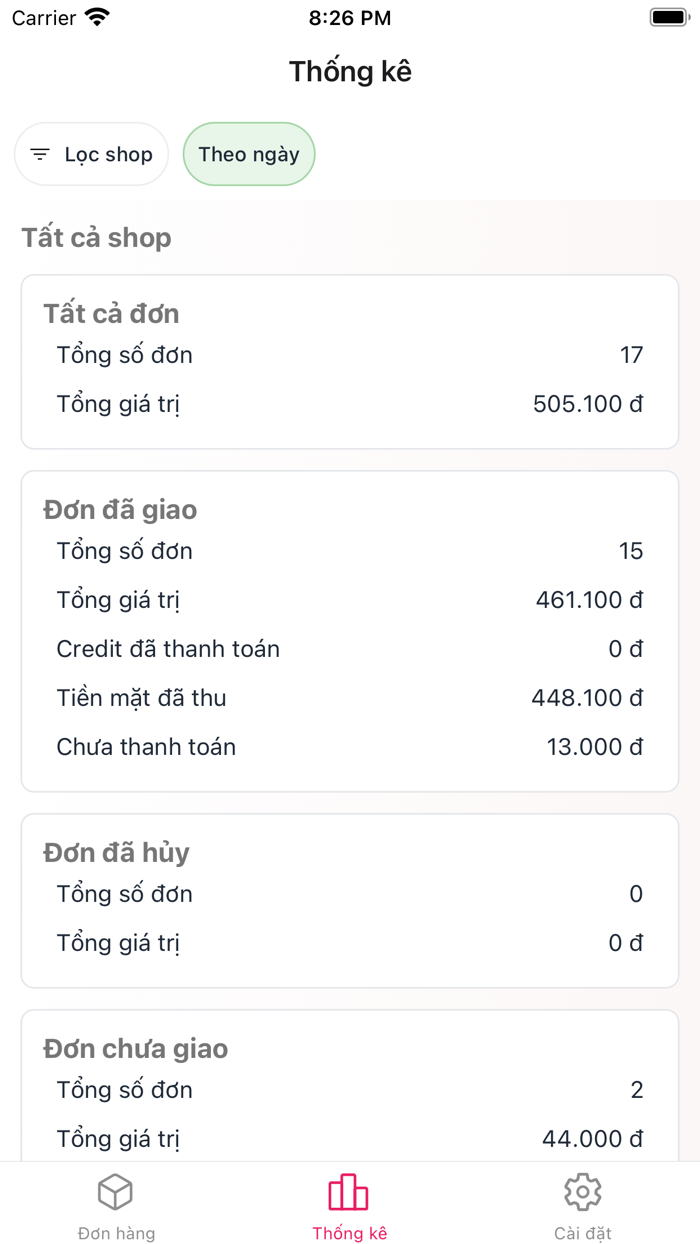Select the Thống kê tab label
700x1244 pixels.
tap(349, 1233)
